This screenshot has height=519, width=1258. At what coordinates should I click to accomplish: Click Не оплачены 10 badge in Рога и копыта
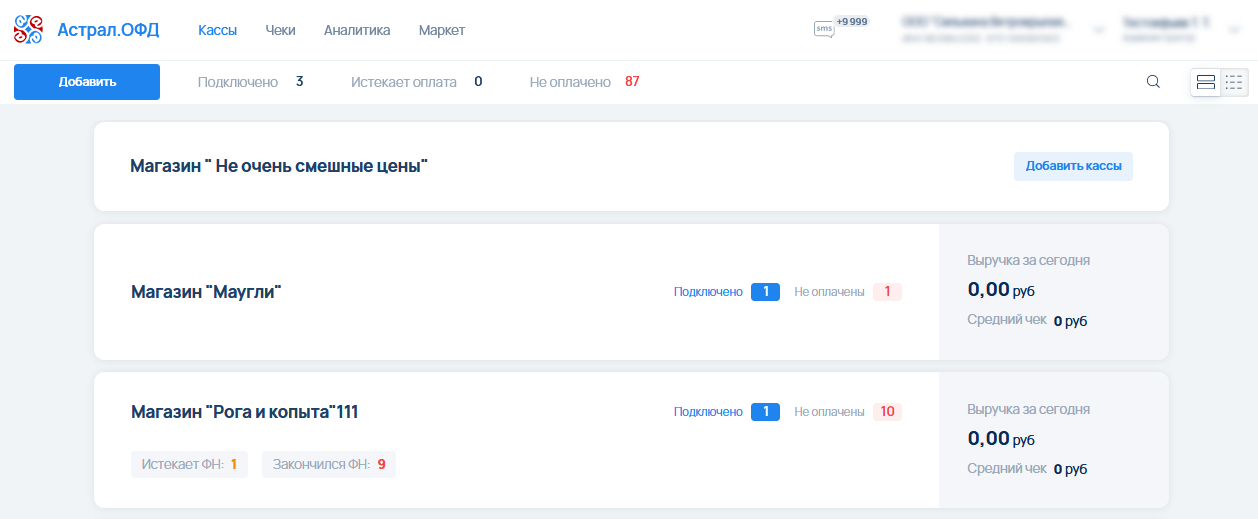(x=886, y=412)
